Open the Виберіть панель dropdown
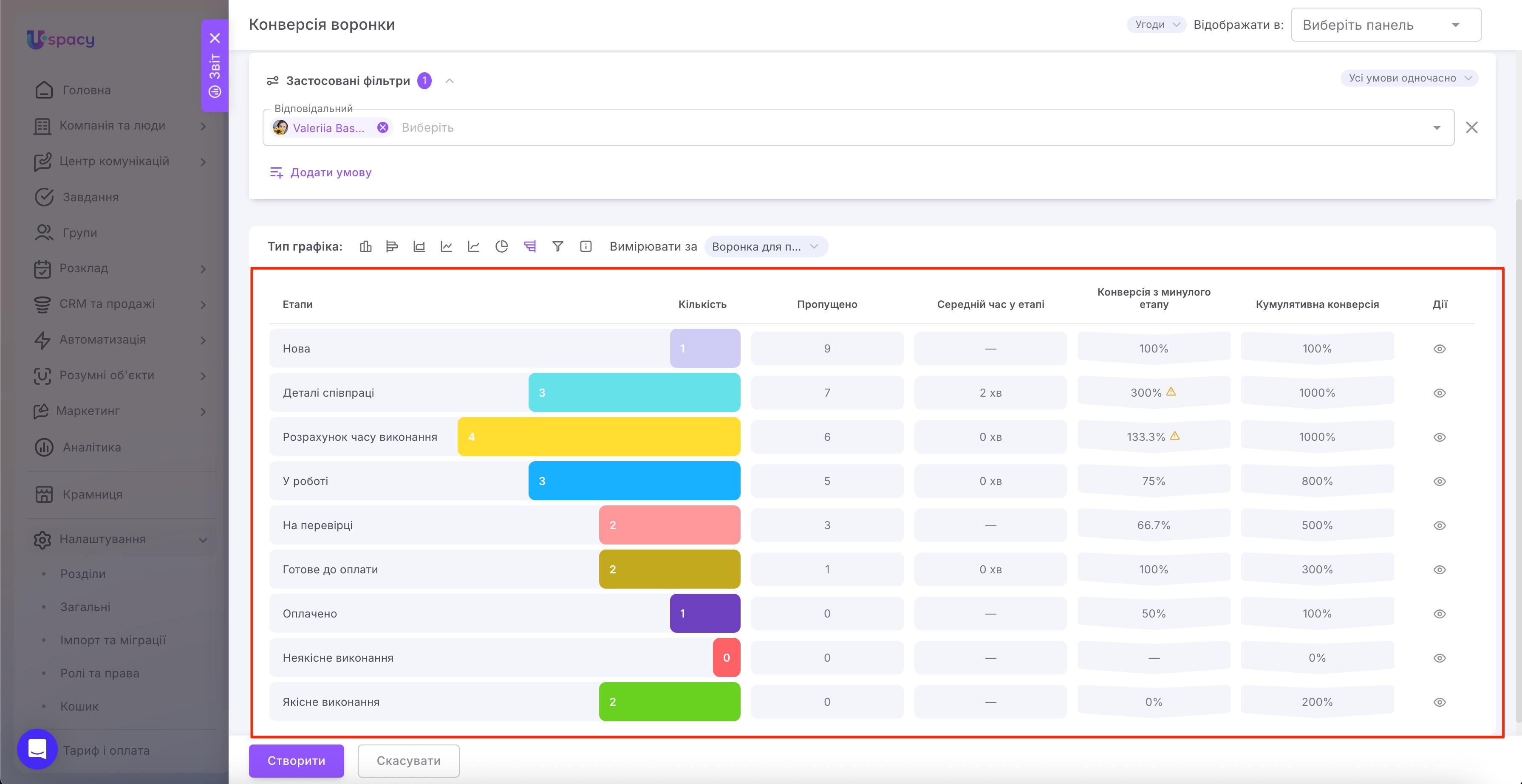 [x=1386, y=25]
